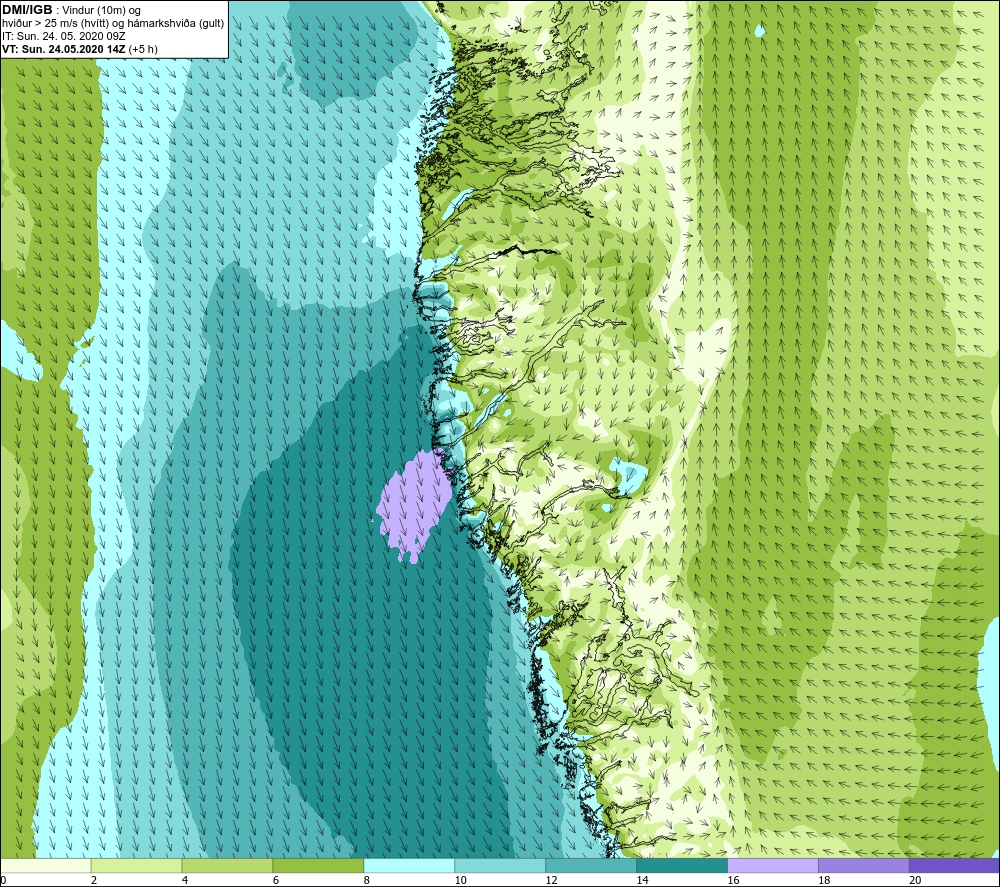Click the 16–18 m/s lavender legend swatch
1000x887 pixels.
[x=773, y=866]
